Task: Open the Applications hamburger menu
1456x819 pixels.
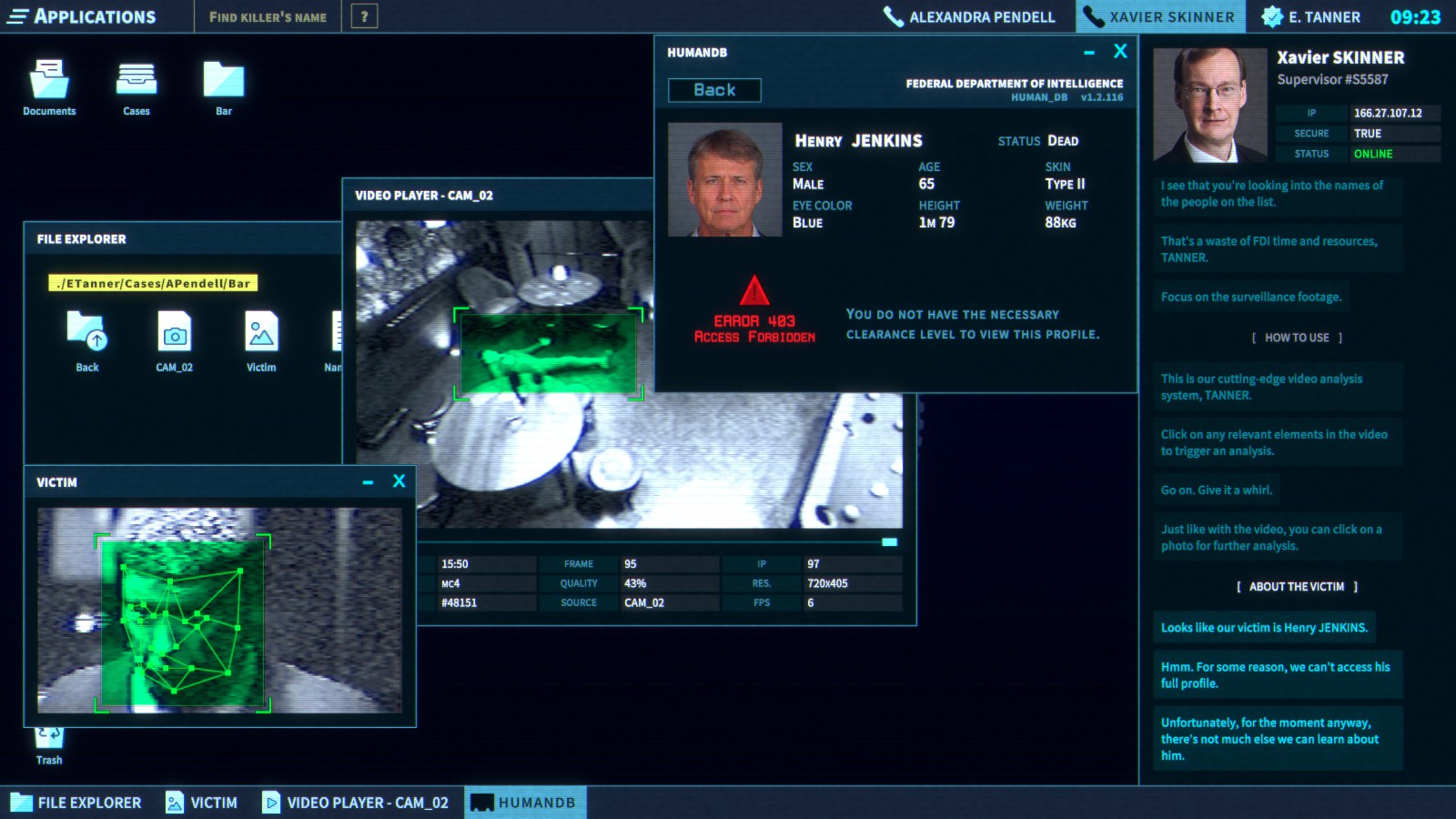Action: [x=16, y=15]
